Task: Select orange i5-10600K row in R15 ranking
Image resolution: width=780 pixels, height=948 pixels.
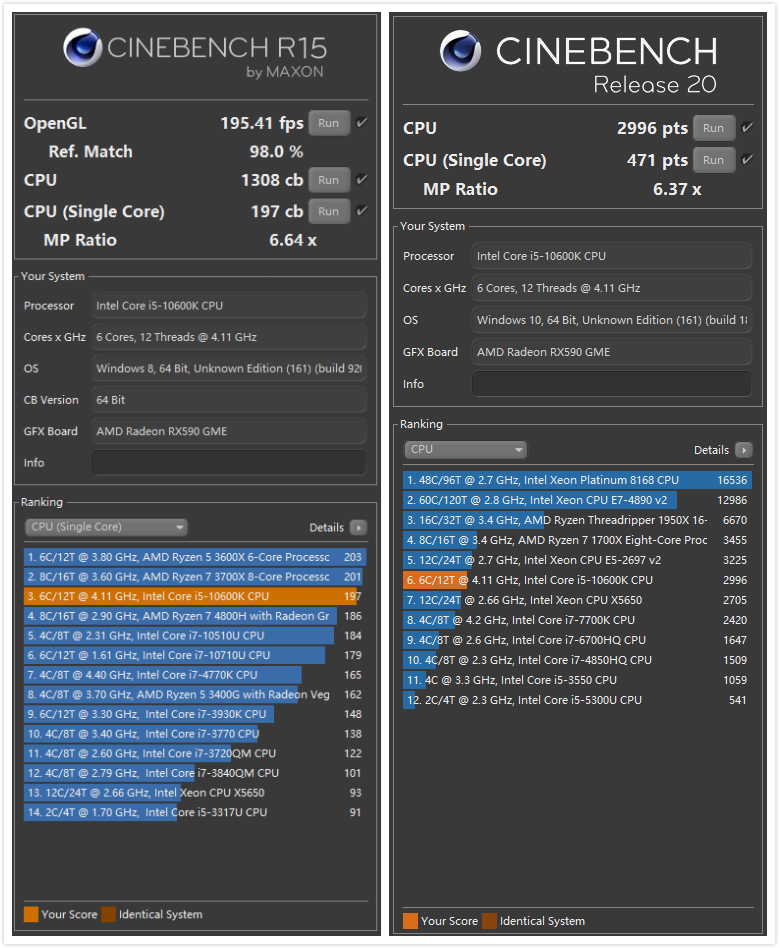Action: (195, 597)
